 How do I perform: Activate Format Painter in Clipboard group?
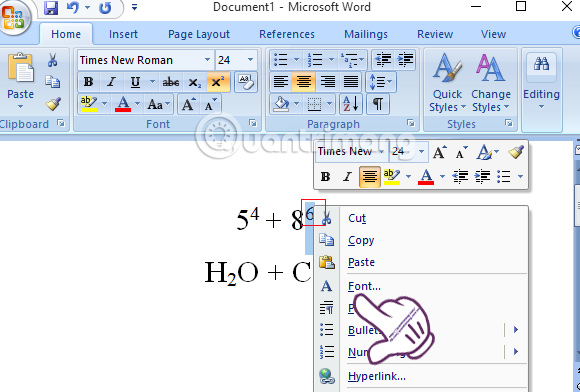pos(53,104)
